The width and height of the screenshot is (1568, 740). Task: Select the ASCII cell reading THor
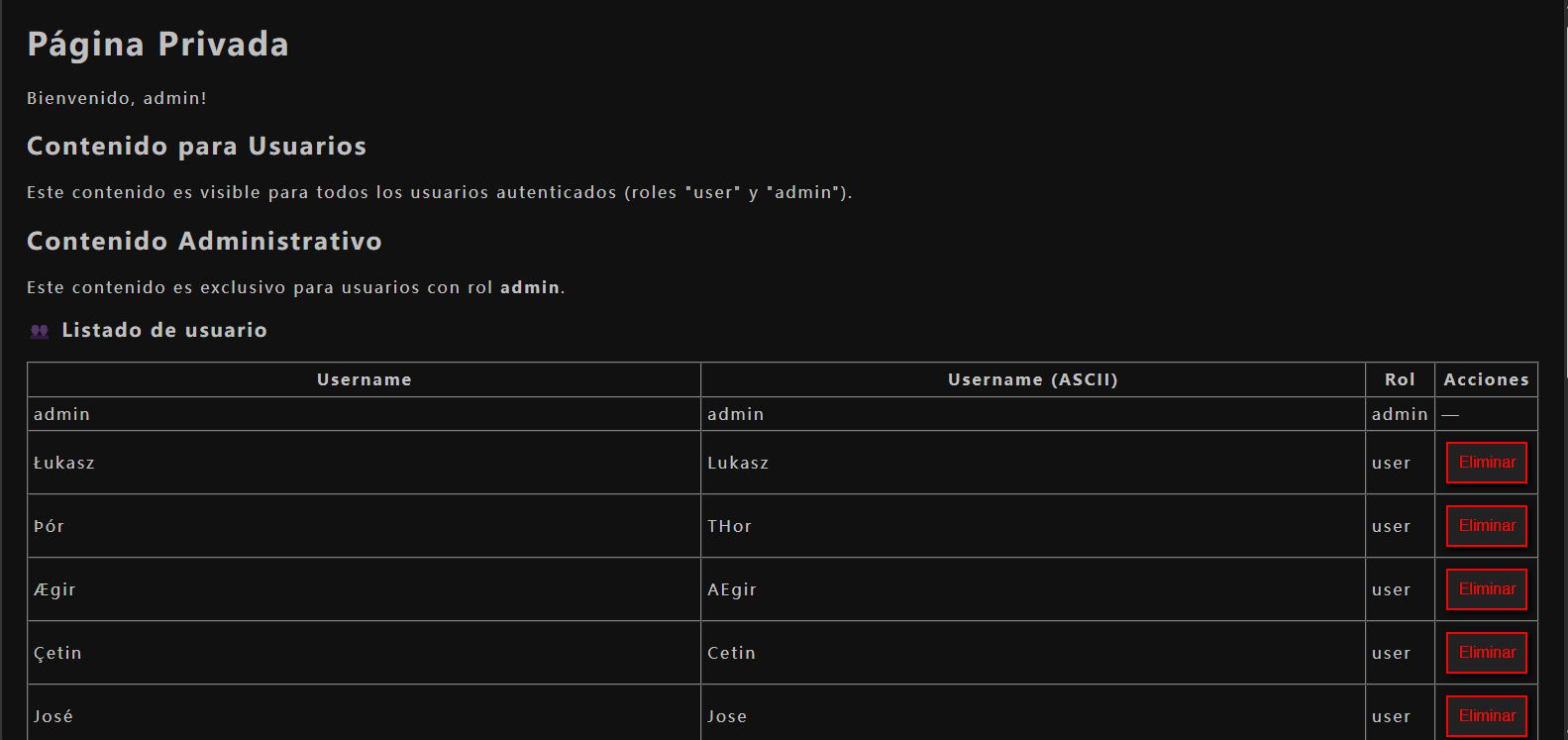click(729, 526)
